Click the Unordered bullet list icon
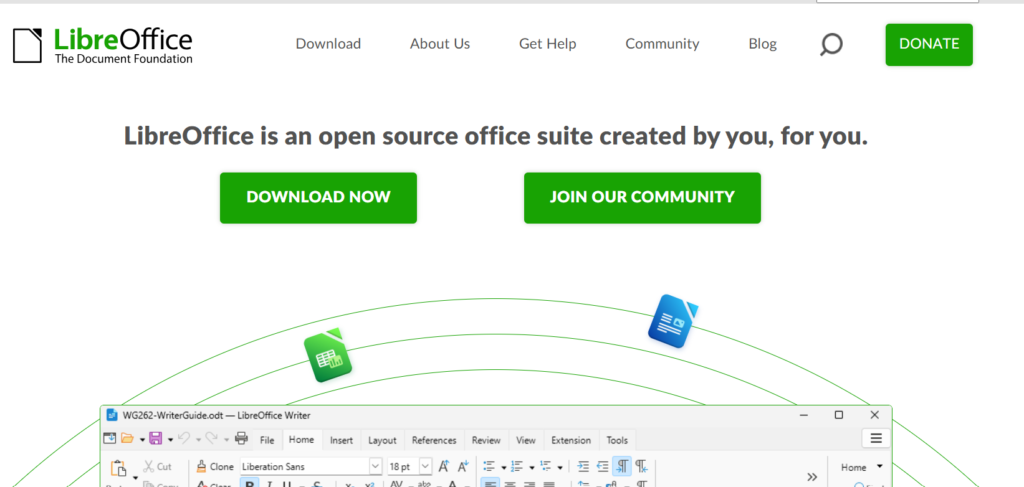Screen dimensions: 1024x487 (x=488, y=467)
